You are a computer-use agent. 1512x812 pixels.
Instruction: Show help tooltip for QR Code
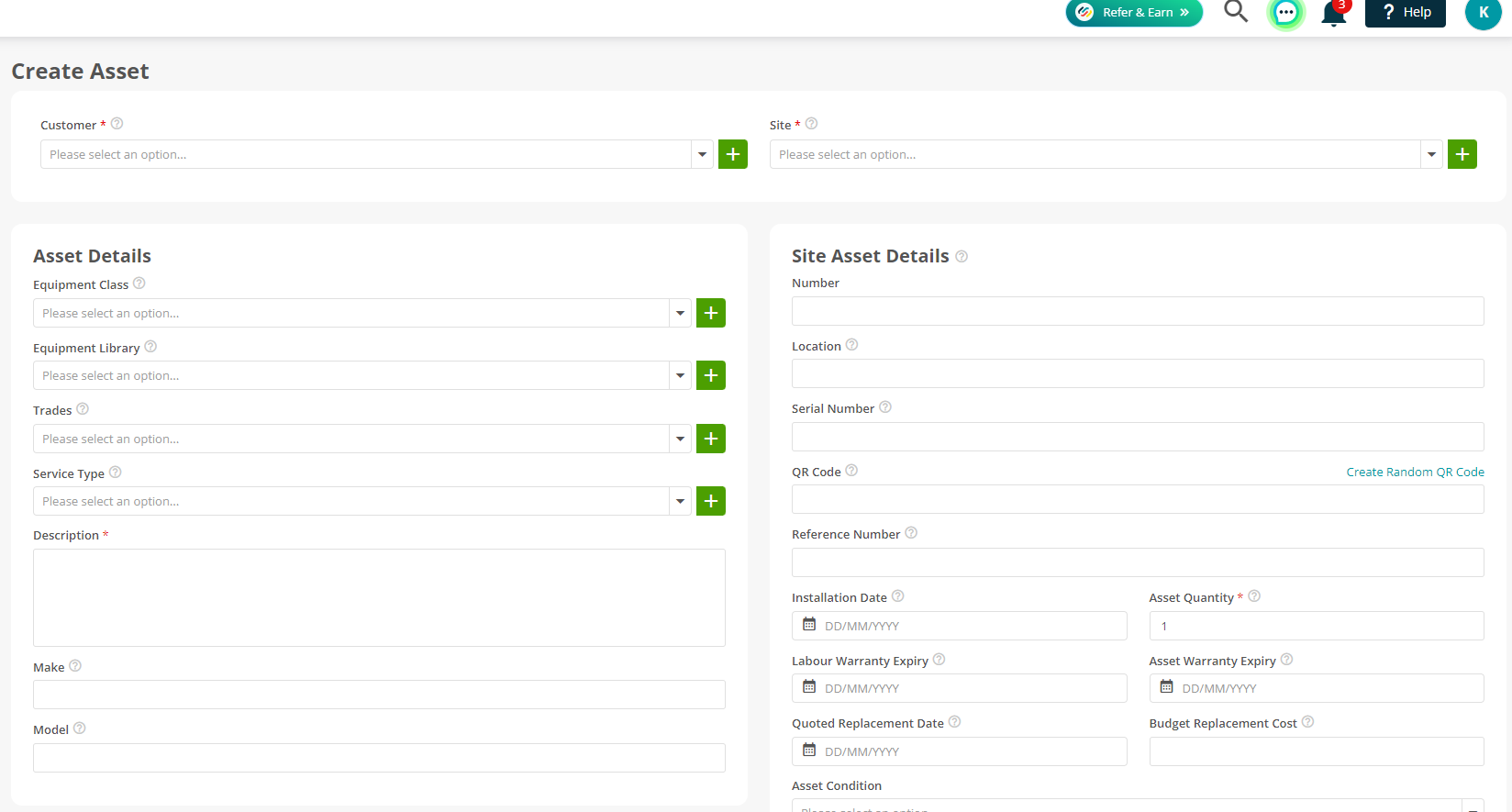(851, 471)
